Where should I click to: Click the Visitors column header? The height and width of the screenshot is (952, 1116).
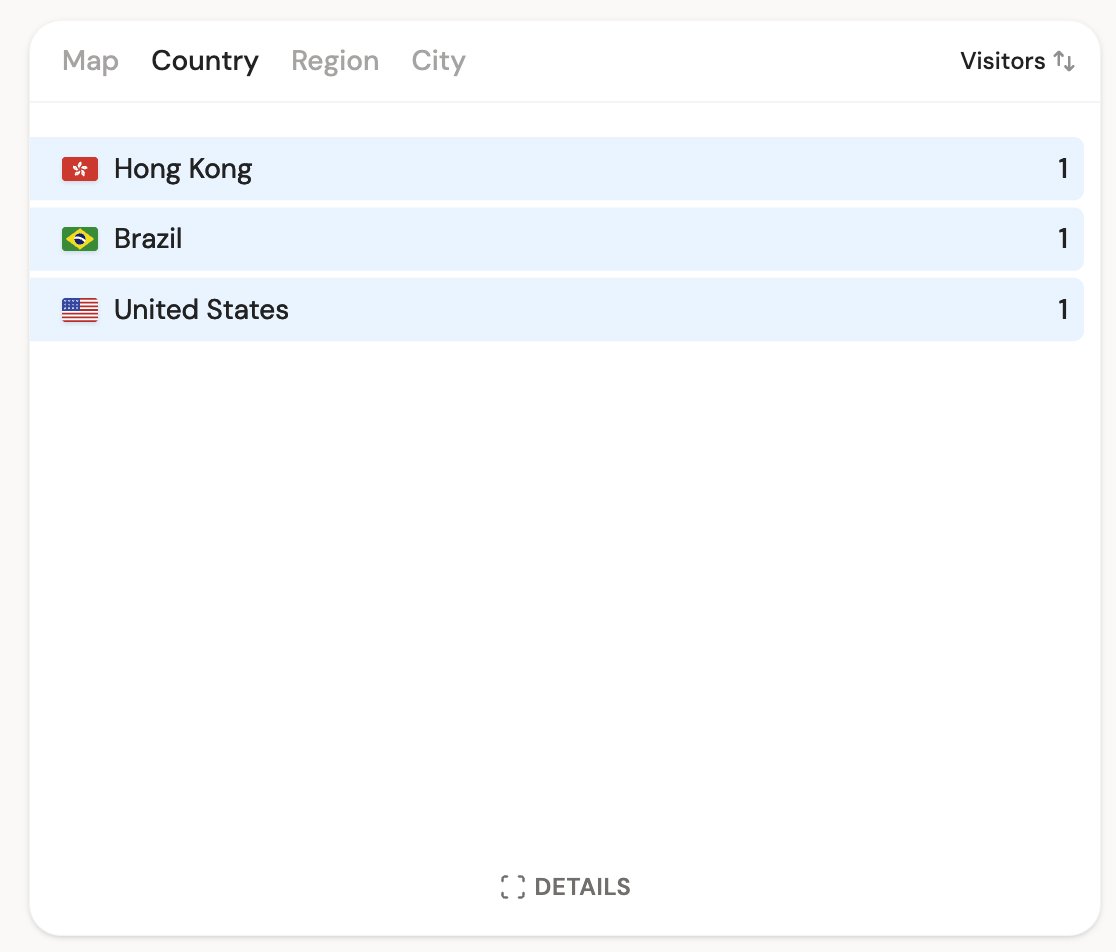[1003, 61]
